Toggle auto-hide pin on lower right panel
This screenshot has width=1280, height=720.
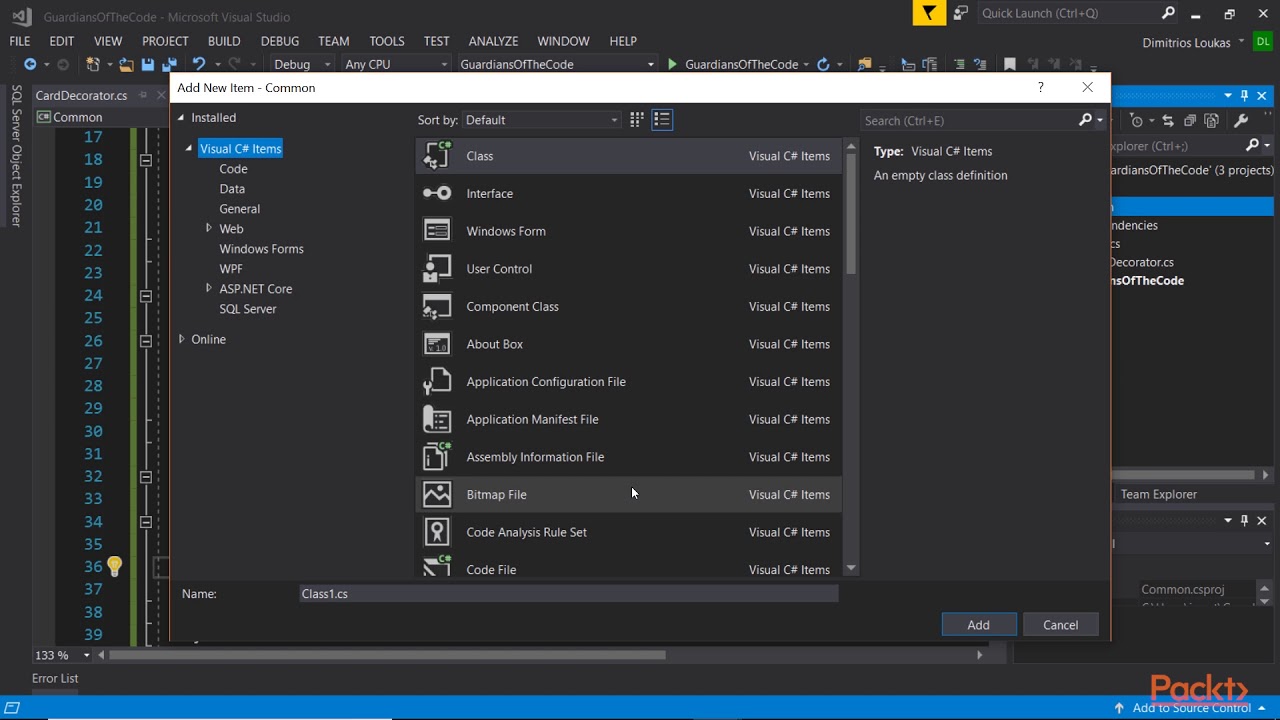1244,520
